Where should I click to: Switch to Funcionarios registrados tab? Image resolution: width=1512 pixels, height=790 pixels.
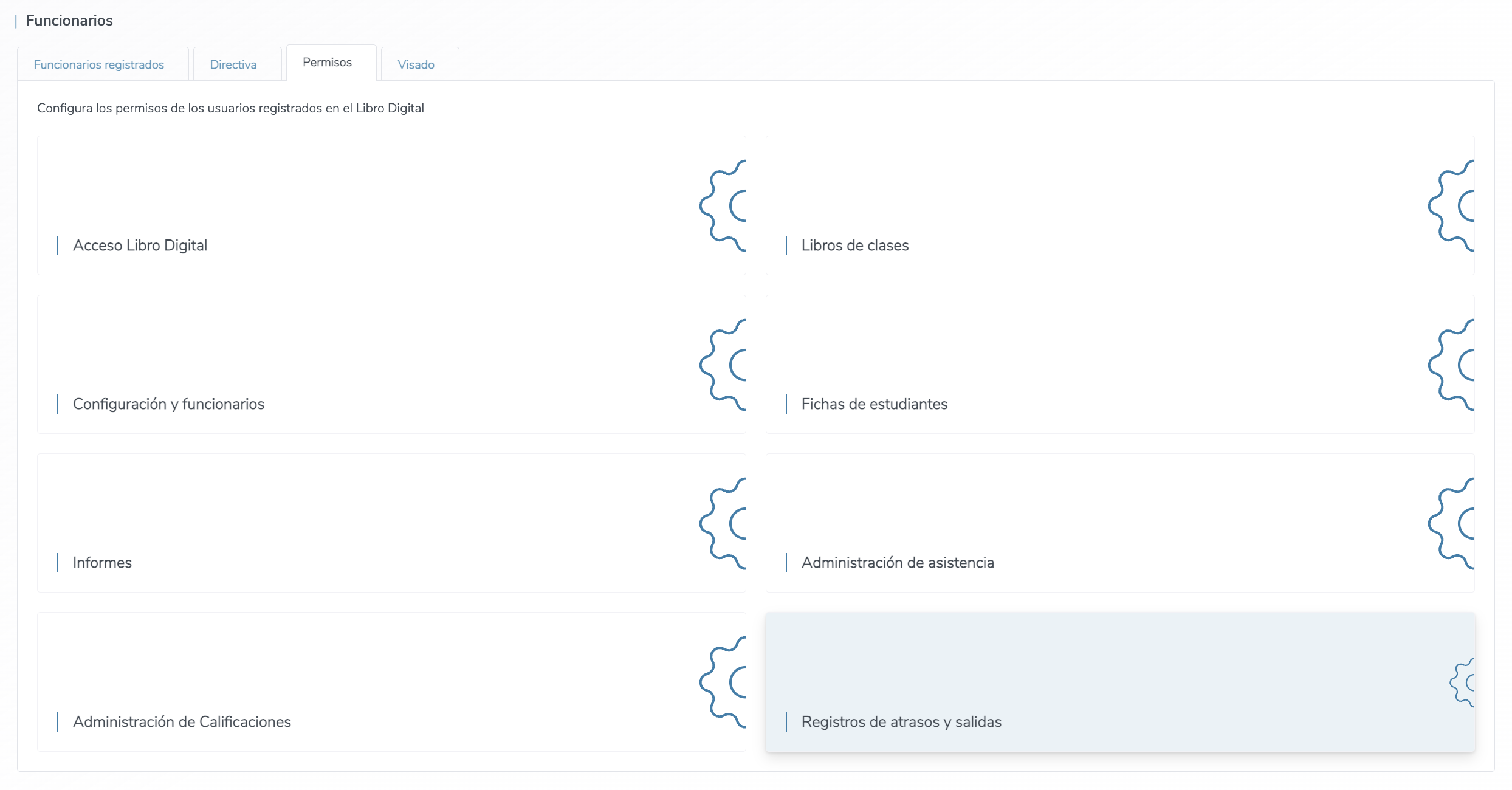(99, 64)
